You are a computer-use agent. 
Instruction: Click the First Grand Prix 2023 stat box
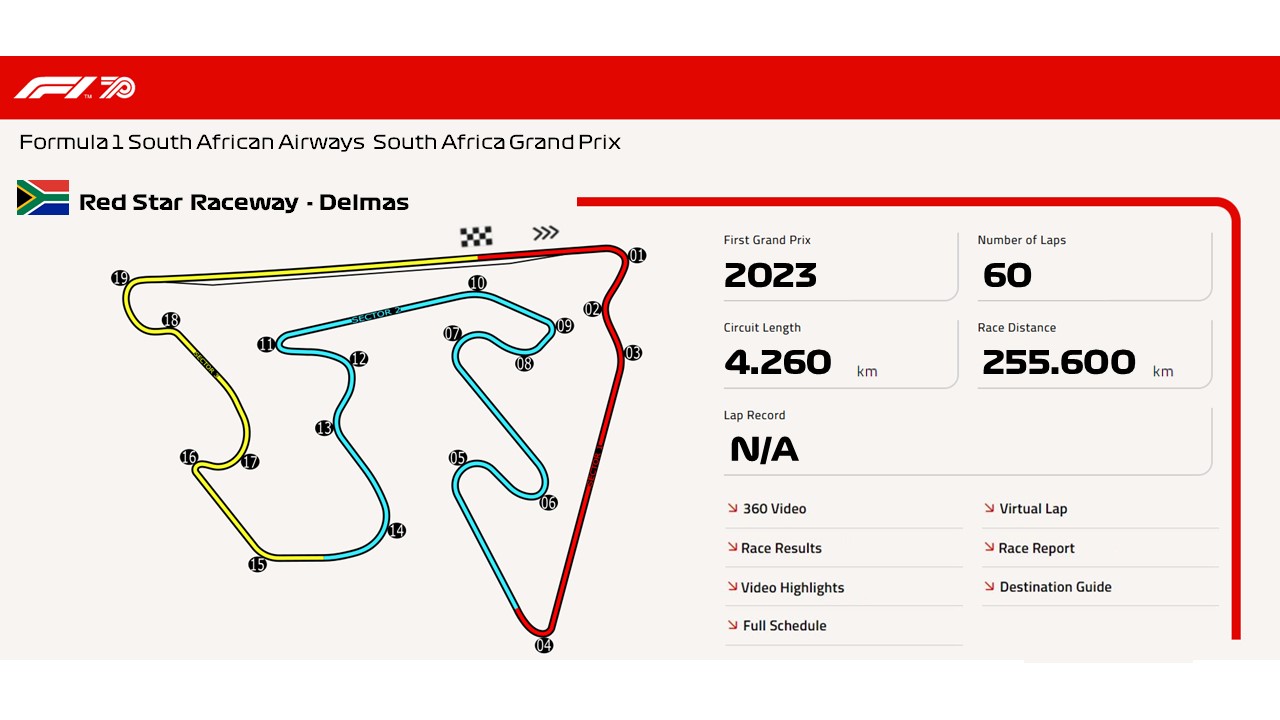840,263
